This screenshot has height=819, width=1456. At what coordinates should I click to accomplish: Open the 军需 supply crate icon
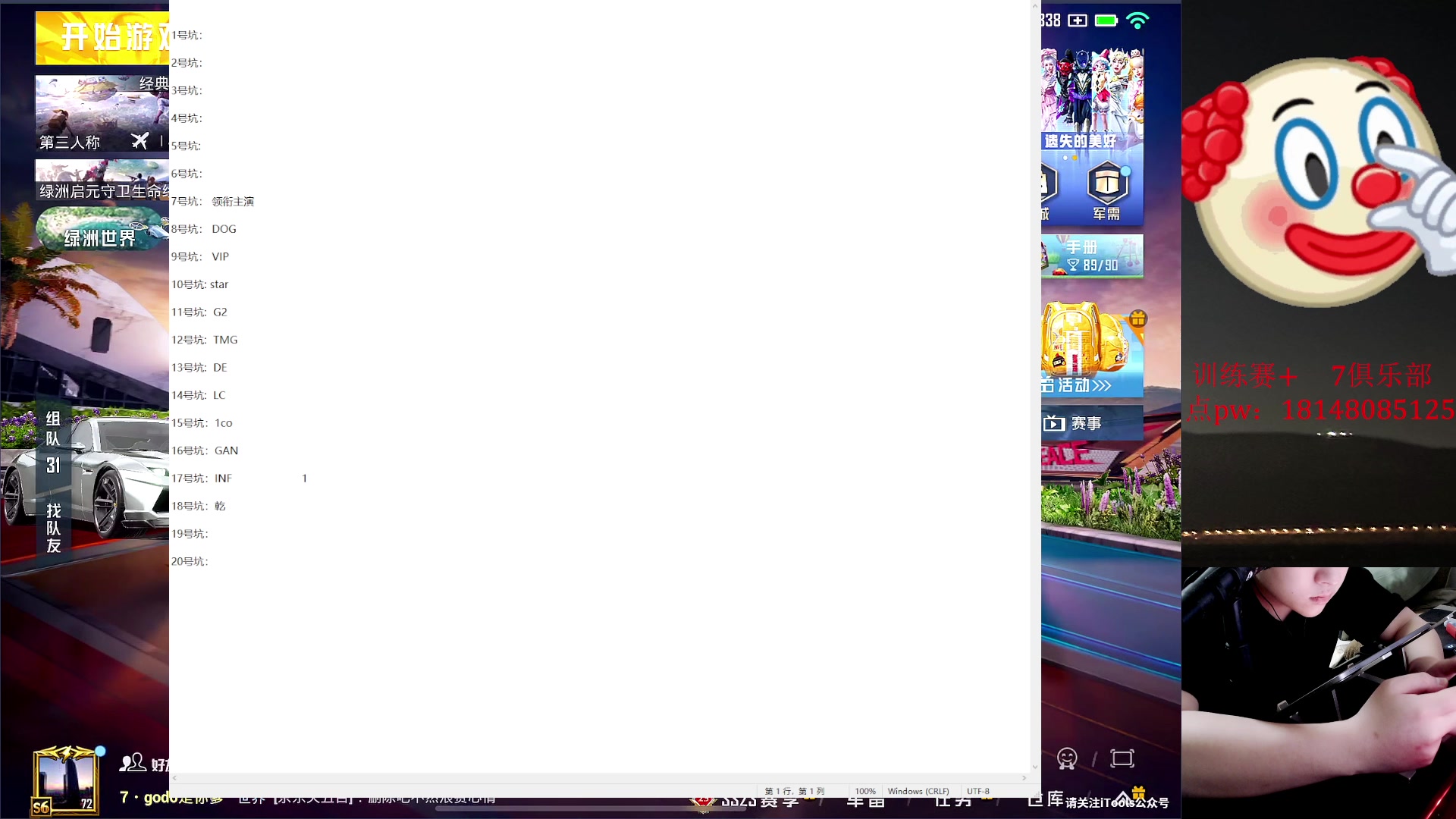point(1107,191)
